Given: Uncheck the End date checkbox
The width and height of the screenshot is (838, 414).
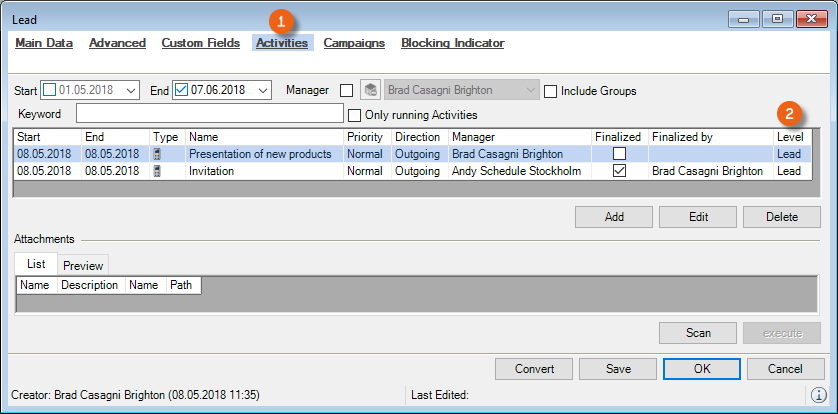Looking at the screenshot, I should coord(181,91).
